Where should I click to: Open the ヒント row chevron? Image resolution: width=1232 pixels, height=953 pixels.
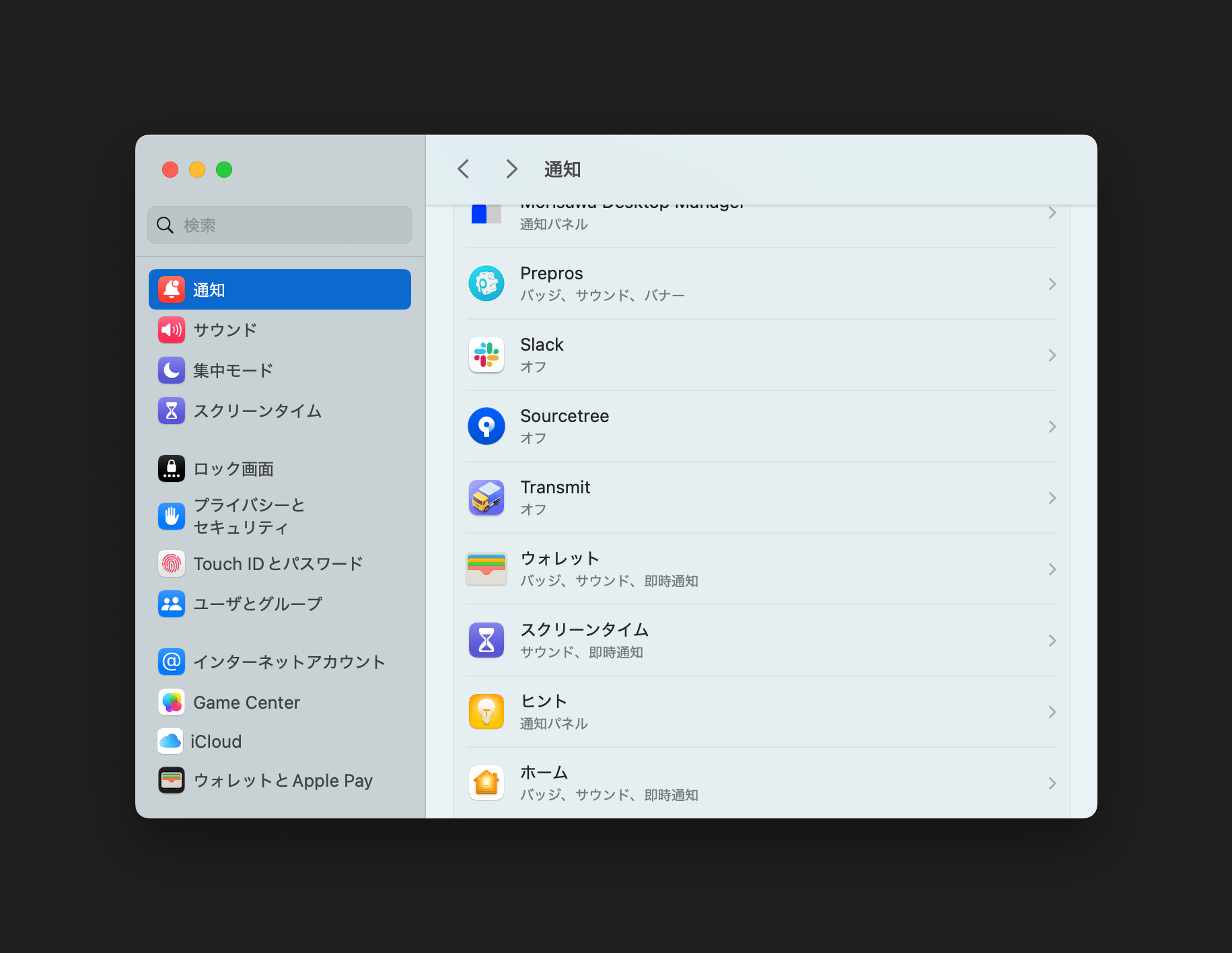click(1052, 712)
